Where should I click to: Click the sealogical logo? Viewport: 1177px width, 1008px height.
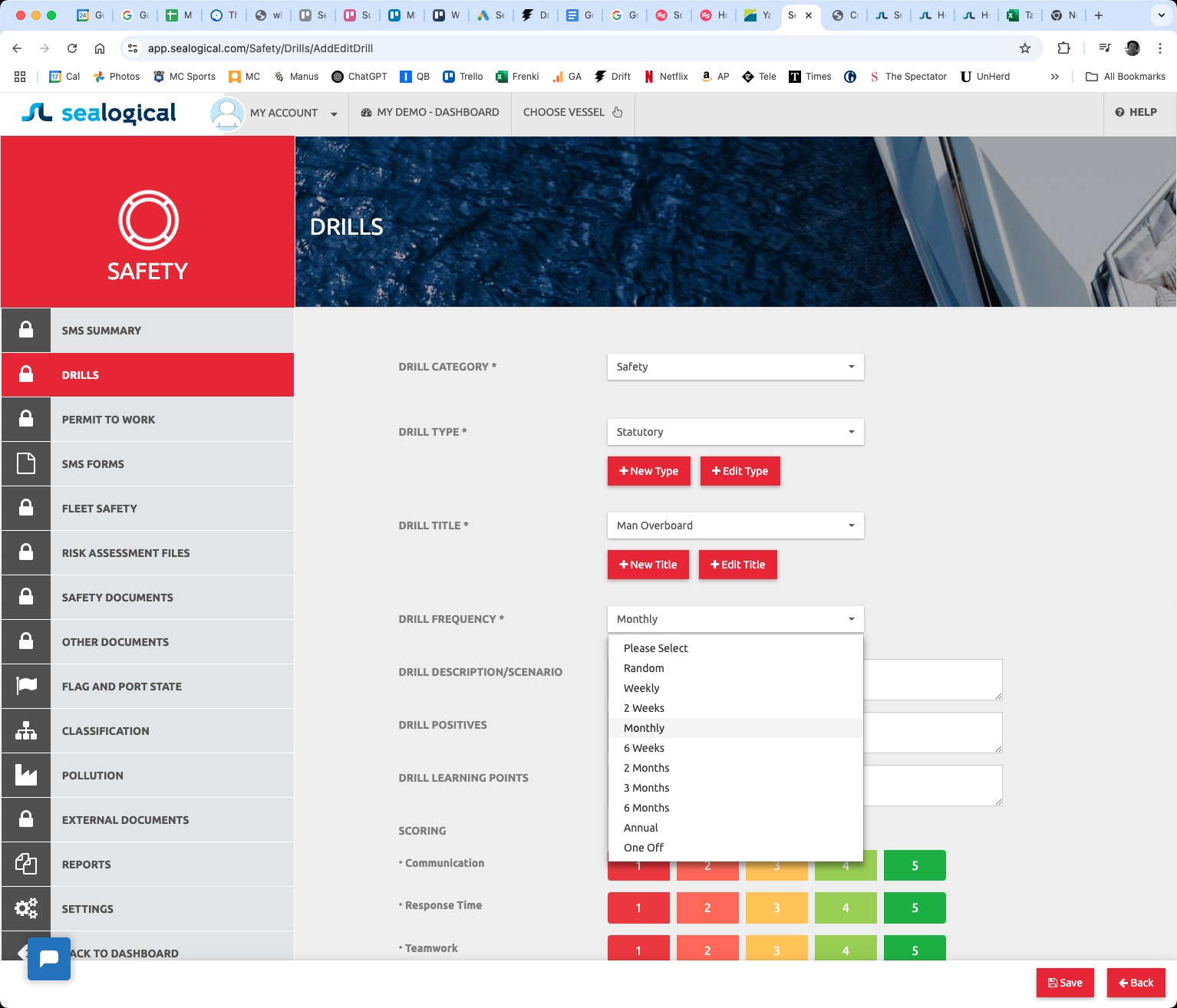coord(99,113)
